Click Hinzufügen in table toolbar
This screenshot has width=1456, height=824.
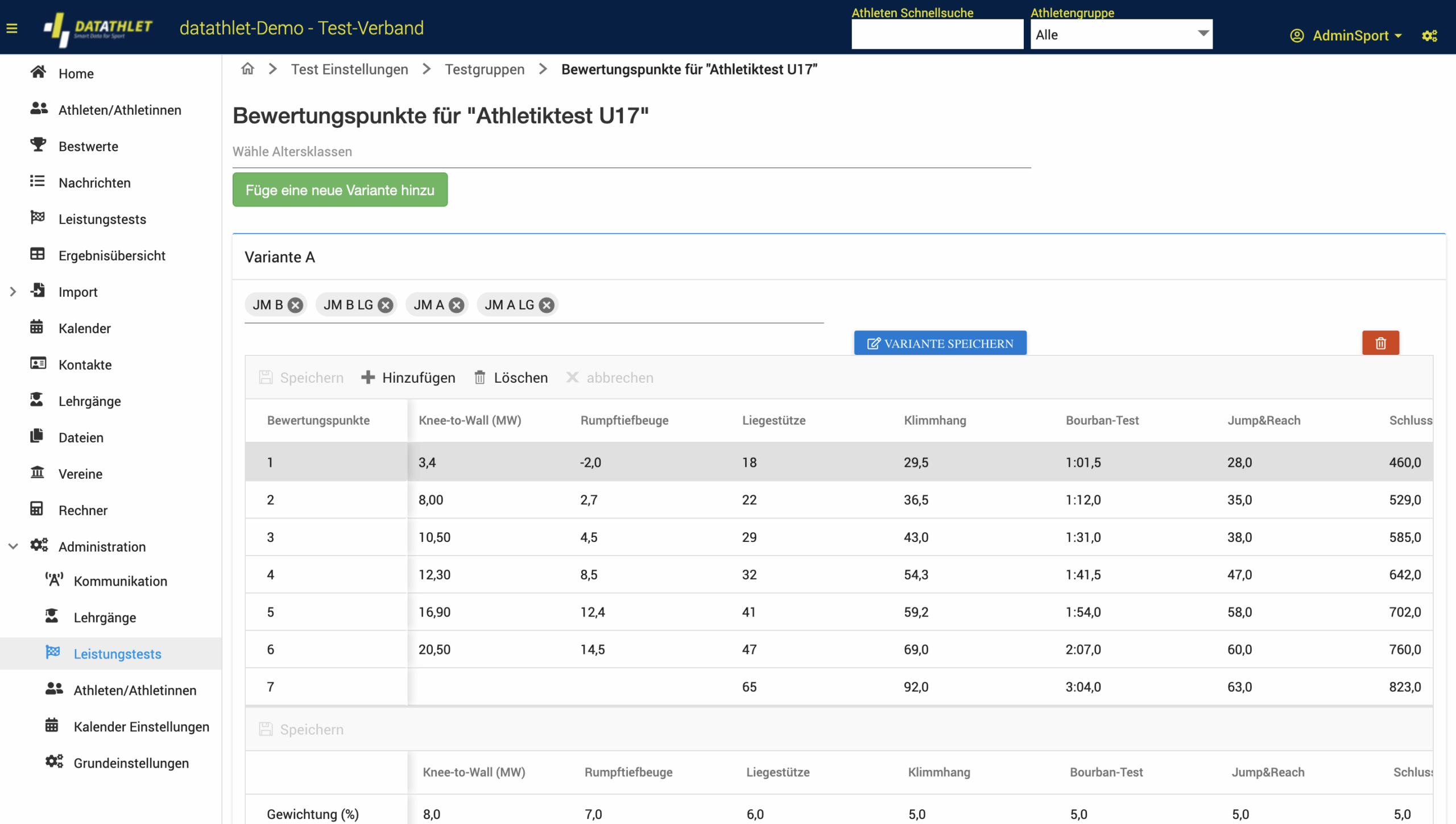pyautogui.click(x=408, y=378)
